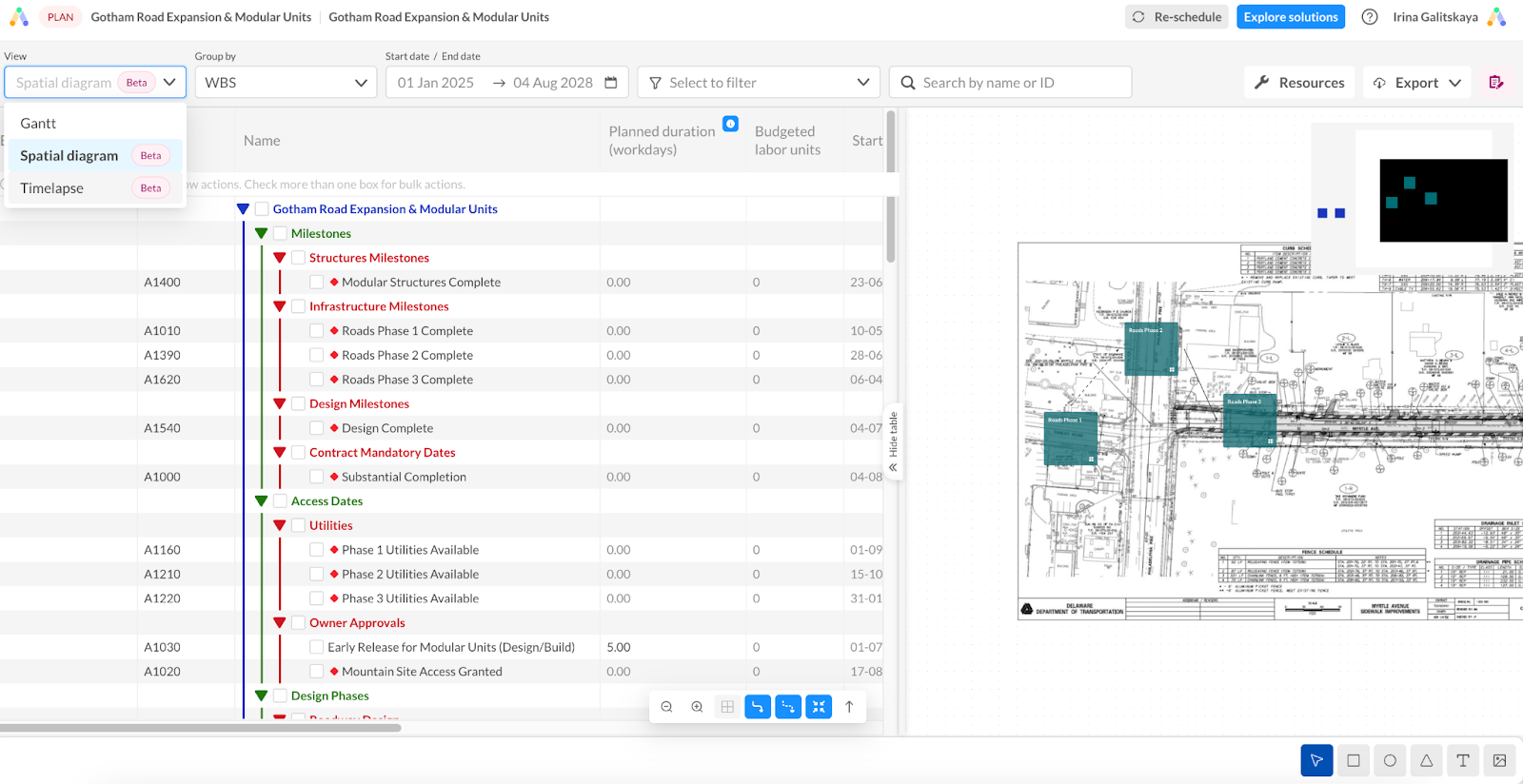This screenshot has height=784, width=1523.
Task: Click the search magnifier icon
Action: [908, 83]
